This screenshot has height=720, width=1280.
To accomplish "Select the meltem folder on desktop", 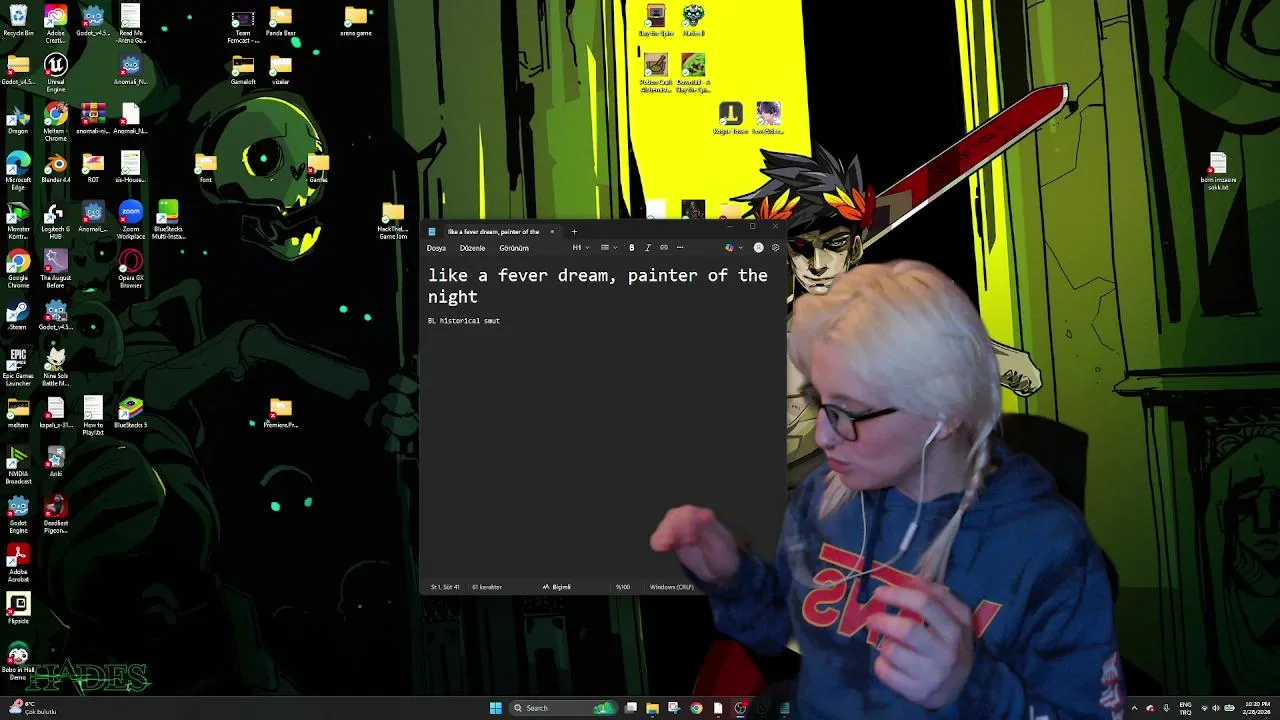I will pyautogui.click(x=18, y=413).
